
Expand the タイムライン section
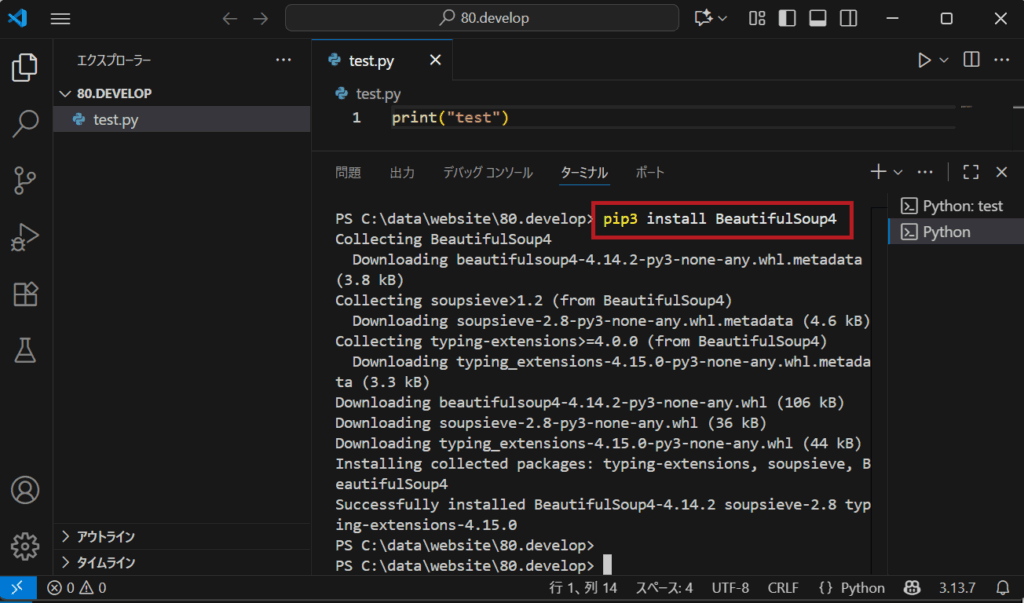pos(106,562)
